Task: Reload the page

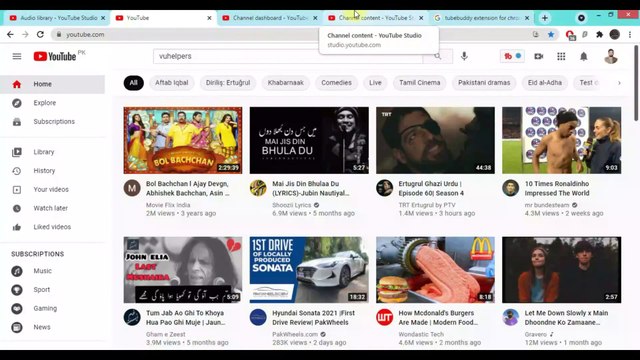Action: point(40,35)
